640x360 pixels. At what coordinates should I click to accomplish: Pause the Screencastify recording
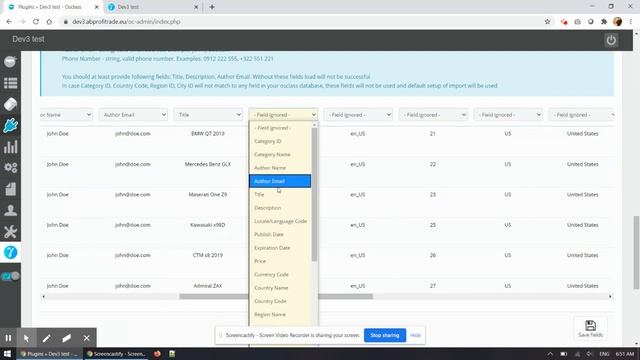tap(8, 338)
